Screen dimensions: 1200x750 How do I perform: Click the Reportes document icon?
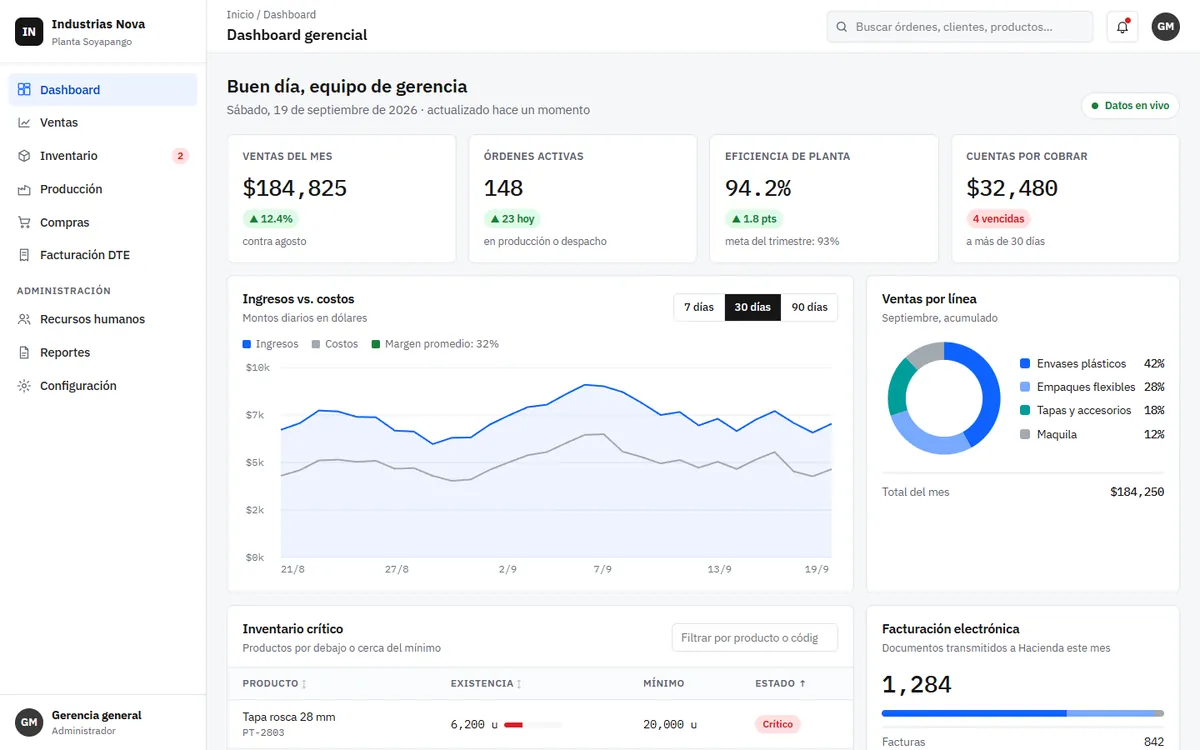pyautogui.click(x=24, y=352)
